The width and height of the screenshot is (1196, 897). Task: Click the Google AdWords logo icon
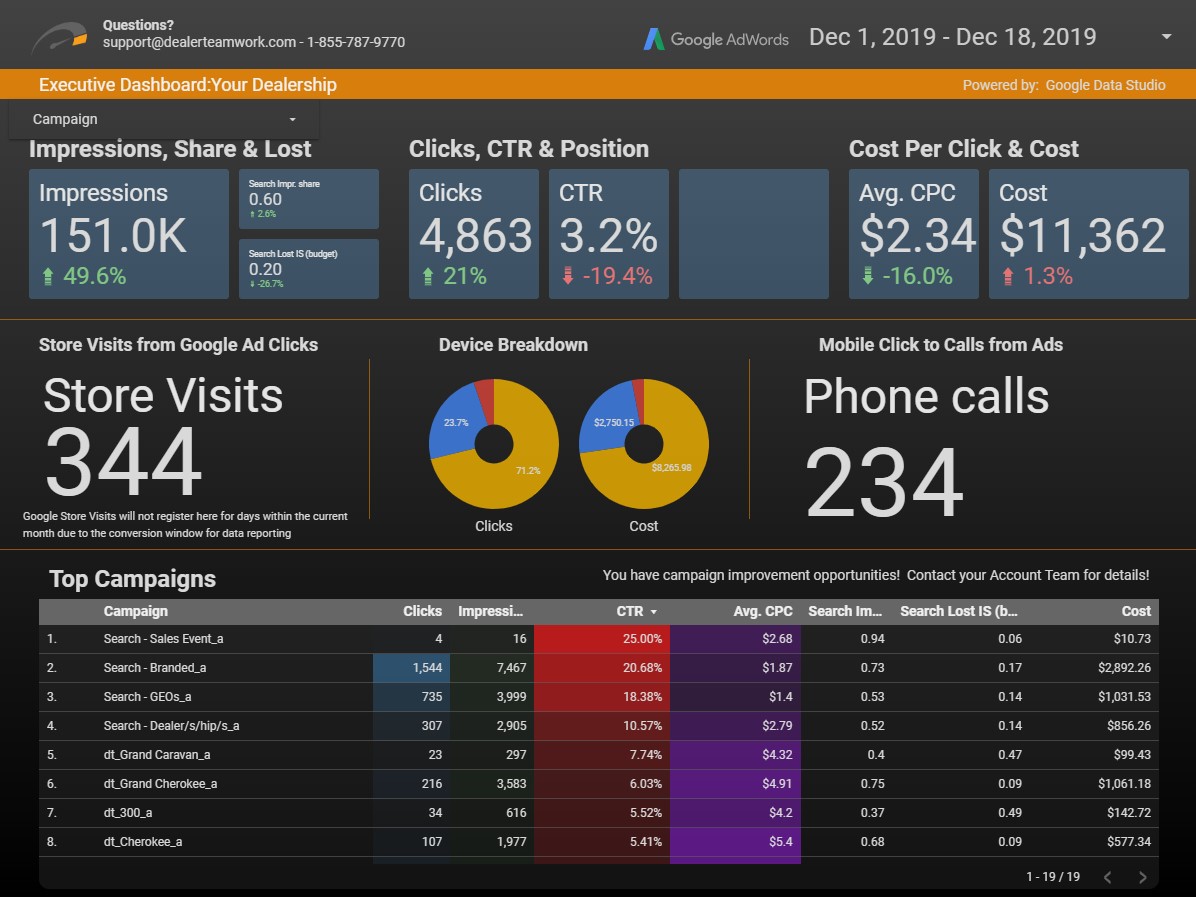(655, 39)
